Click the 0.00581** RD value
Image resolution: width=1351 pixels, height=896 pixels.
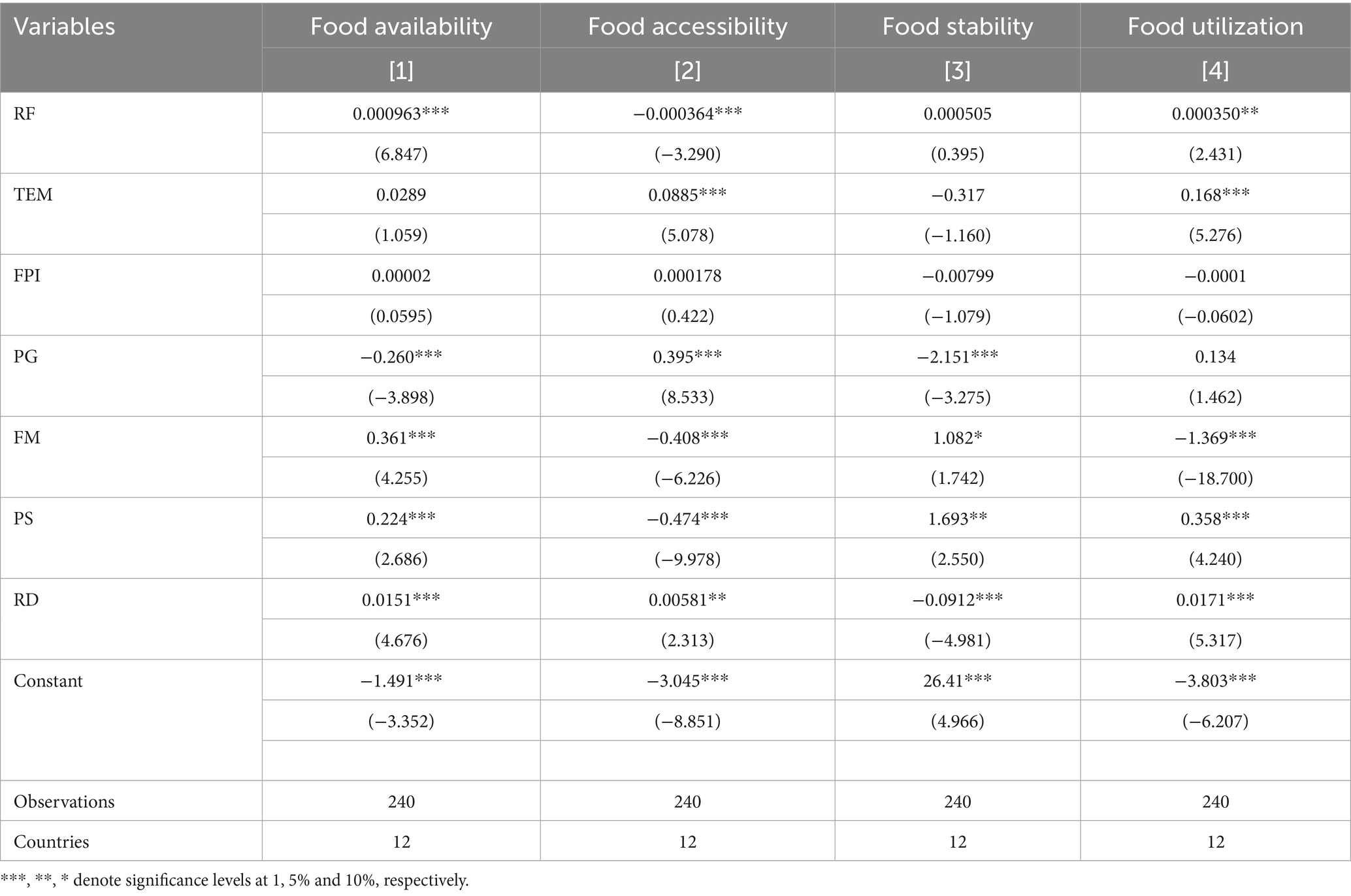(687, 600)
